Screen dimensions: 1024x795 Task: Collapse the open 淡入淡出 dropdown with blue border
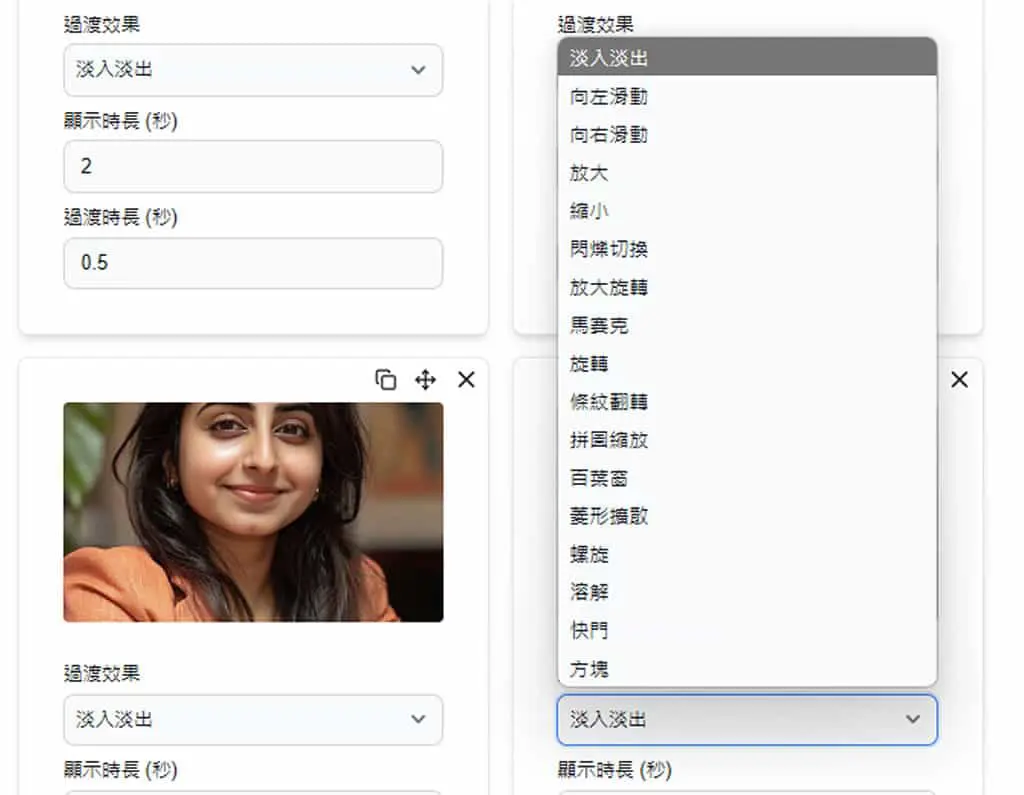[747, 719]
